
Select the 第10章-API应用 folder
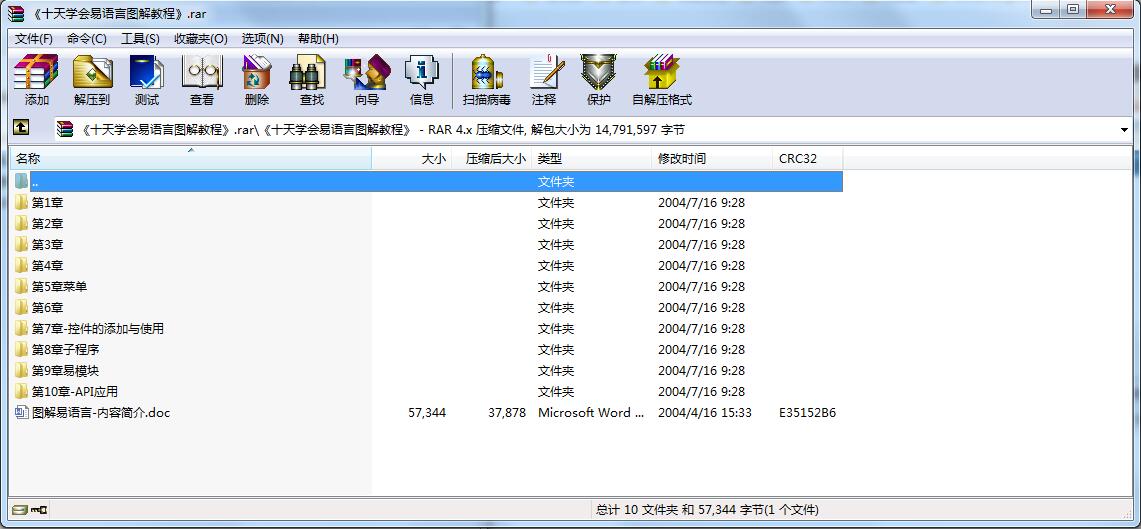pos(74,392)
